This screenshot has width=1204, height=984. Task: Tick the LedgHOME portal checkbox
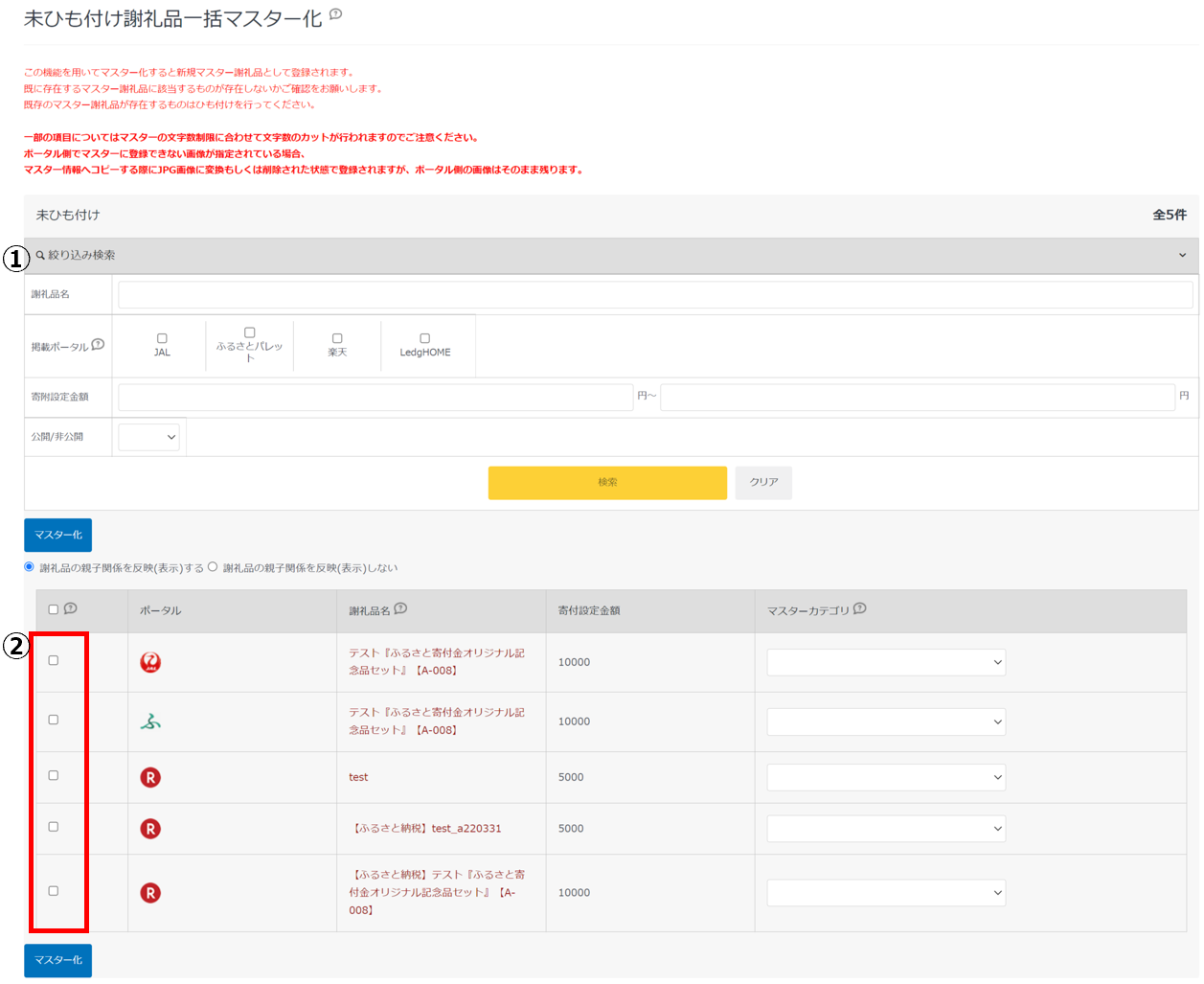tap(425, 338)
